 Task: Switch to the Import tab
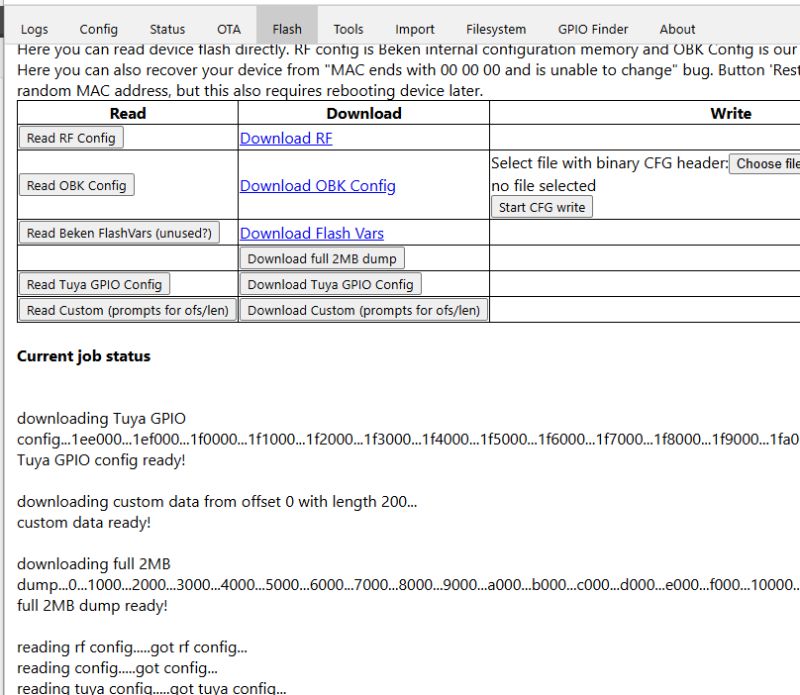414,29
